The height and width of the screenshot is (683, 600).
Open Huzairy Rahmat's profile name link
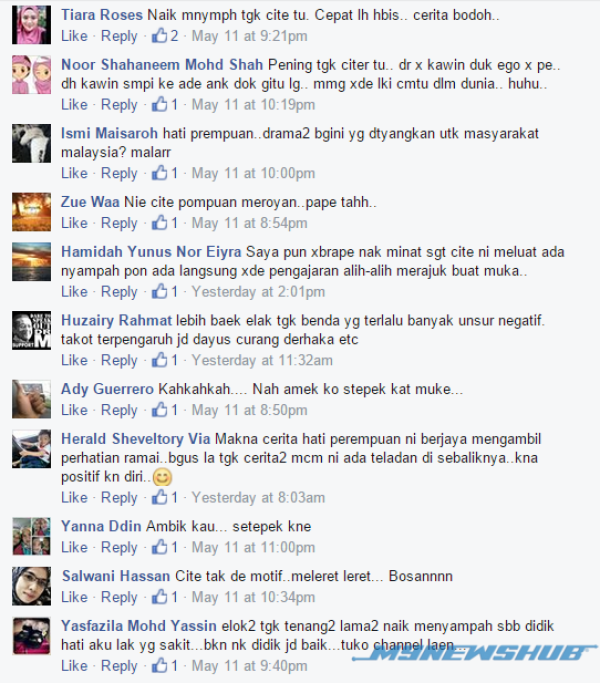pyautogui.click(x=116, y=320)
